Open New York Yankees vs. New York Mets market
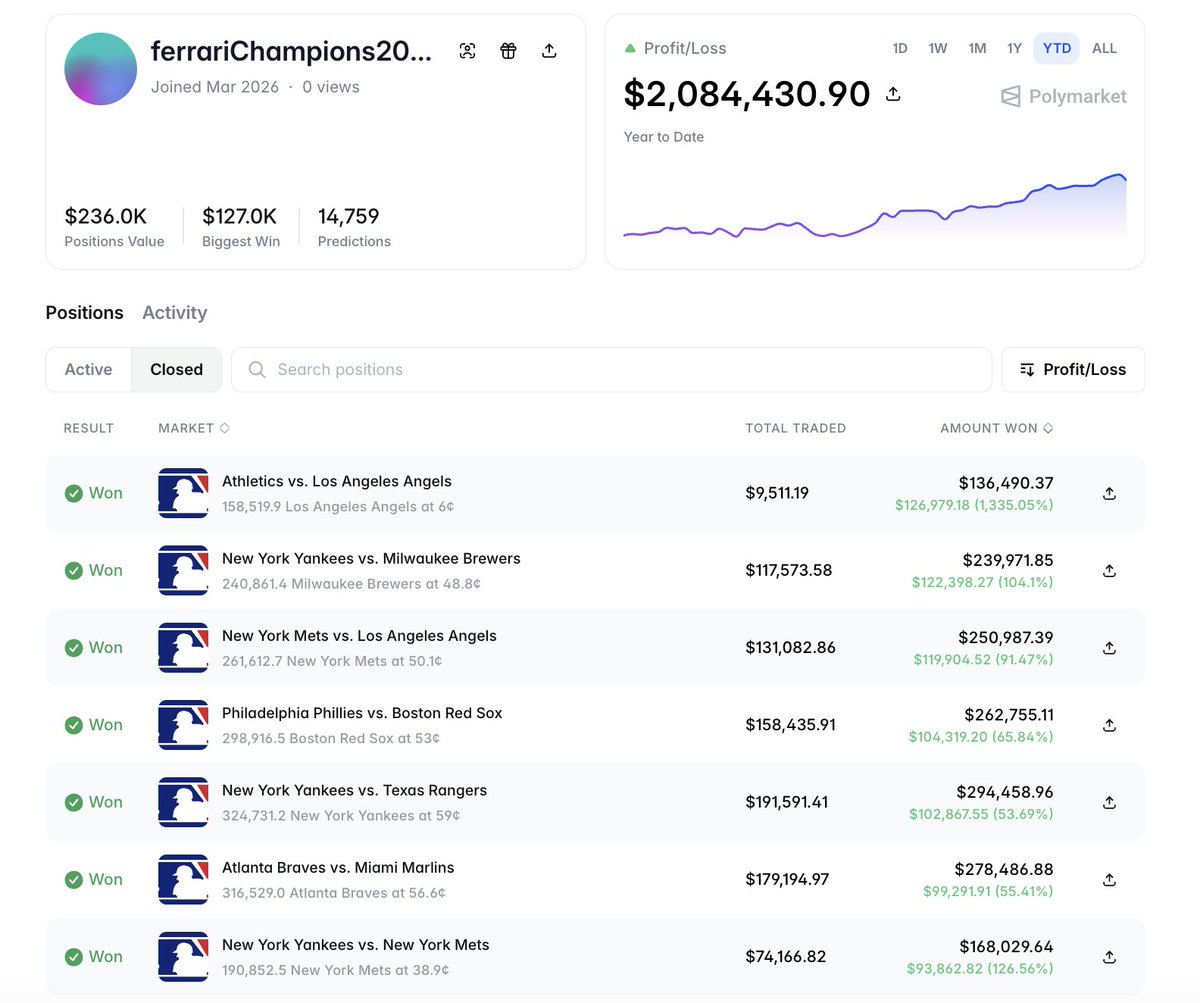 [356, 944]
